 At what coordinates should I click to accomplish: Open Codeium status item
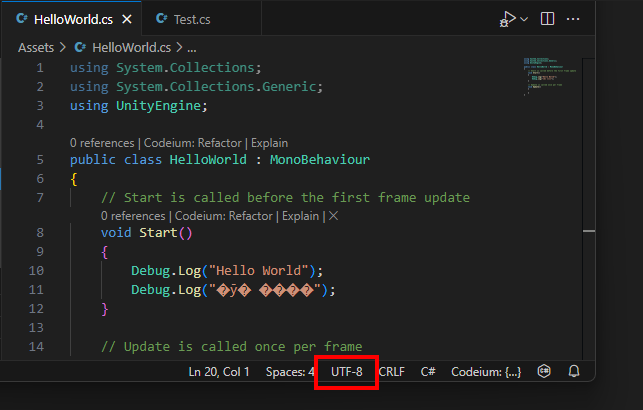pyautogui.click(x=486, y=372)
